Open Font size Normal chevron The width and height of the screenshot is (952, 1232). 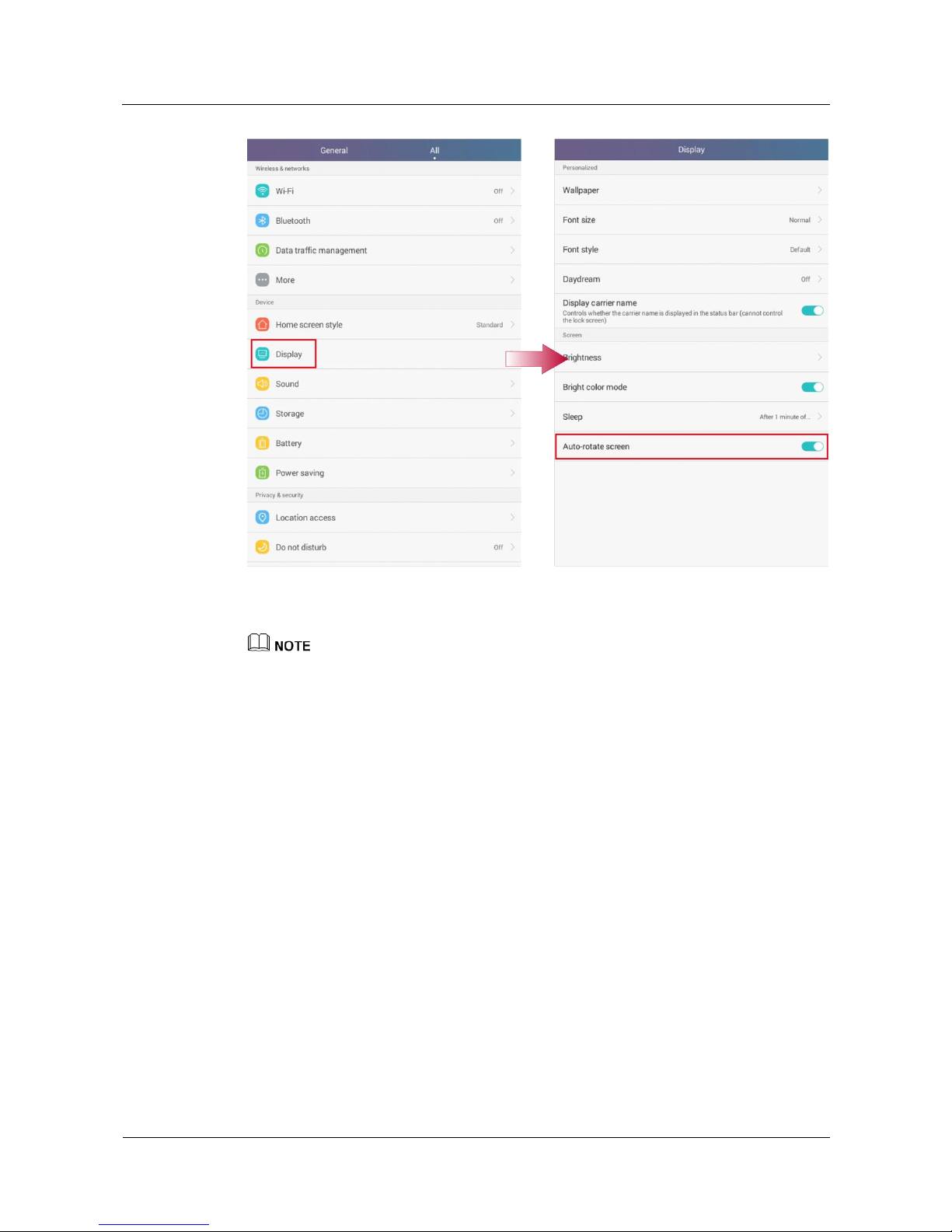coord(819,220)
